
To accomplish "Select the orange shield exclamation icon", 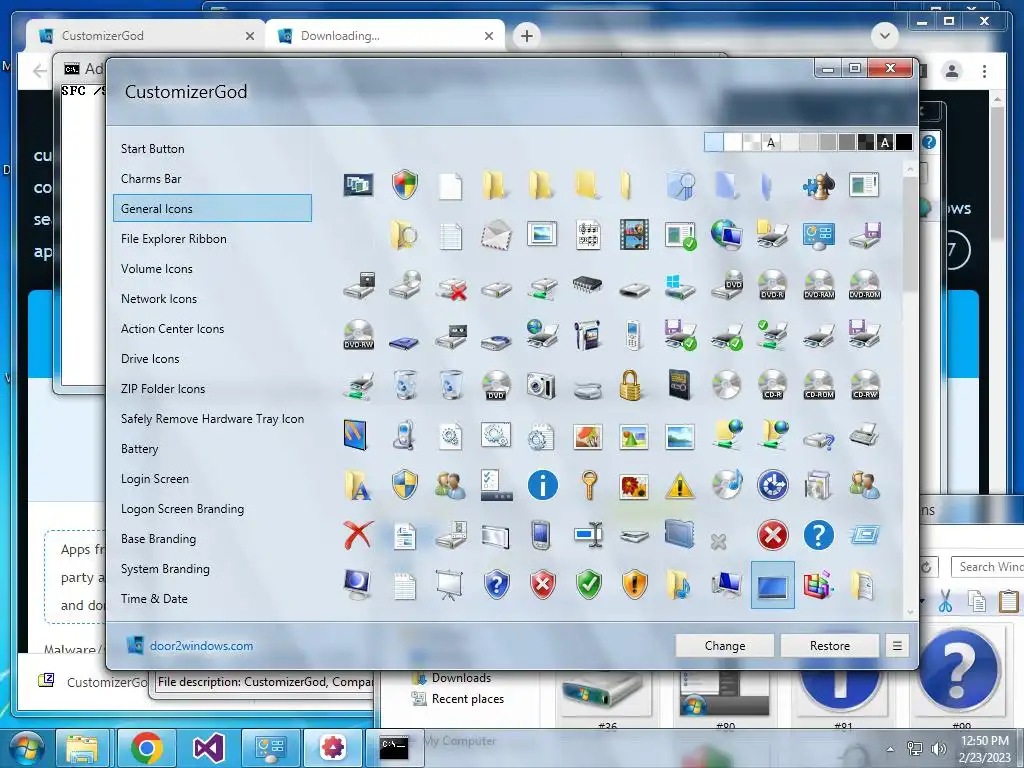I will pyautogui.click(x=634, y=584).
